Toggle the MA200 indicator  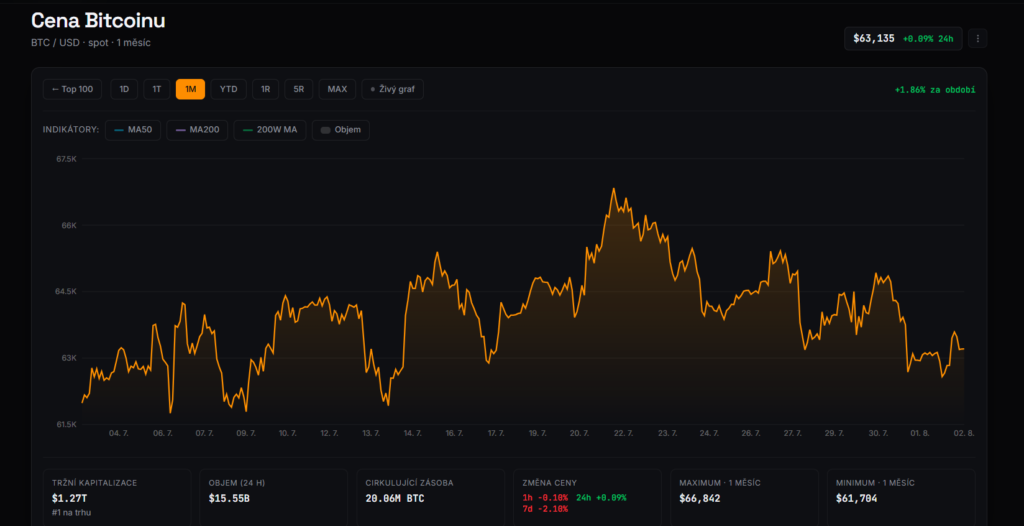click(x=197, y=130)
